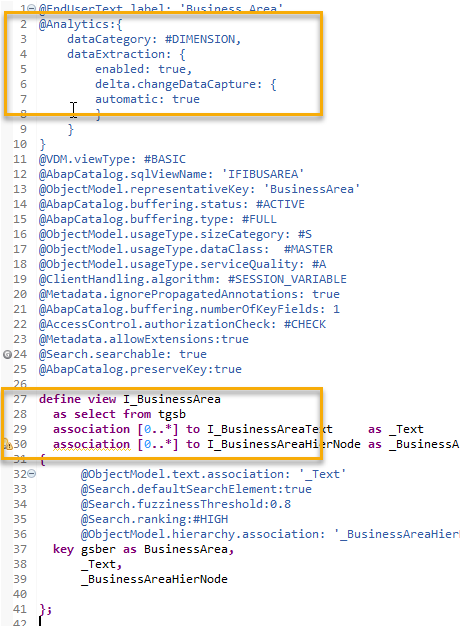Click the info marker beside line 24
Viewport: 460px width, 626px height.
7,354
